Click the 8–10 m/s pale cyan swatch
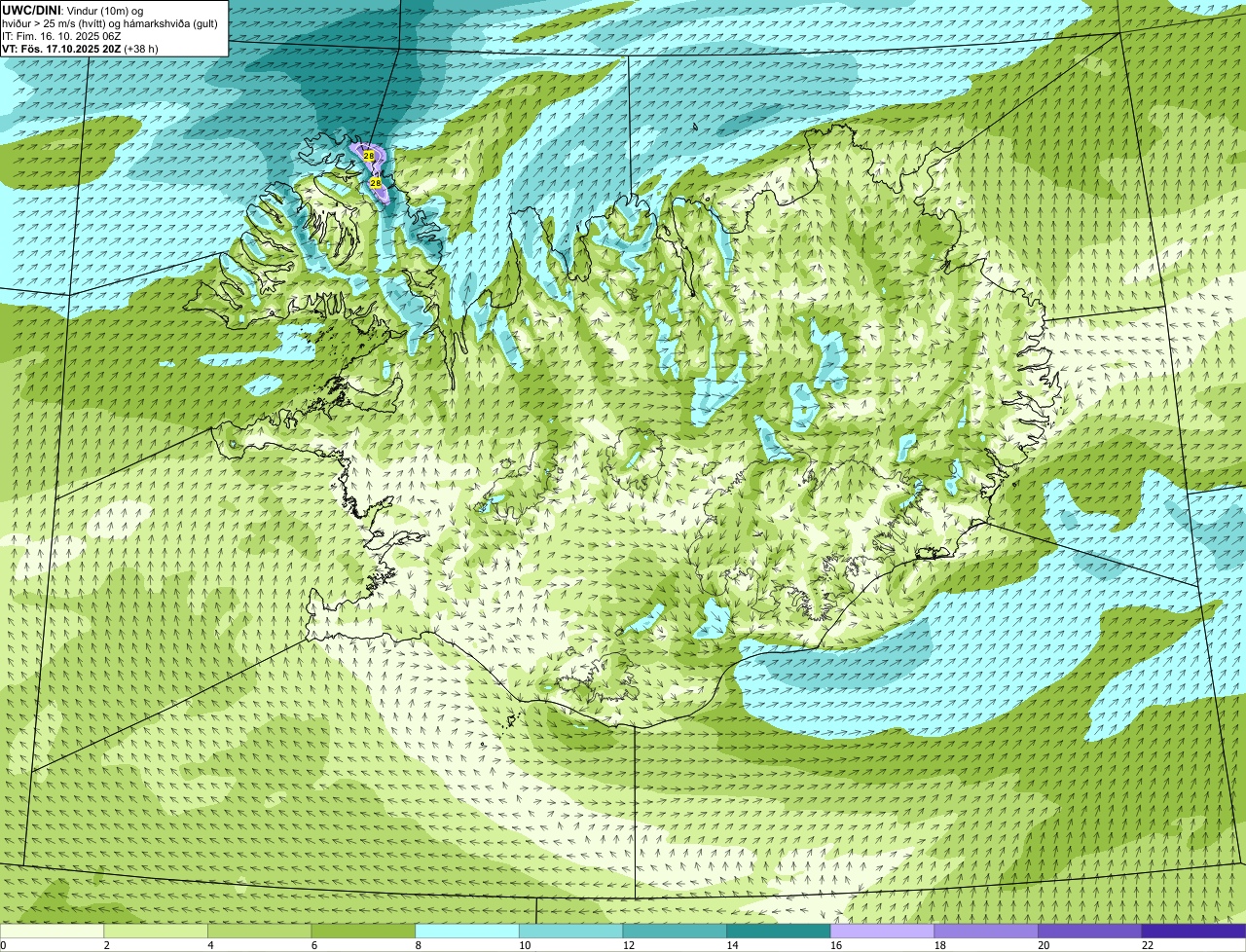 [467, 931]
